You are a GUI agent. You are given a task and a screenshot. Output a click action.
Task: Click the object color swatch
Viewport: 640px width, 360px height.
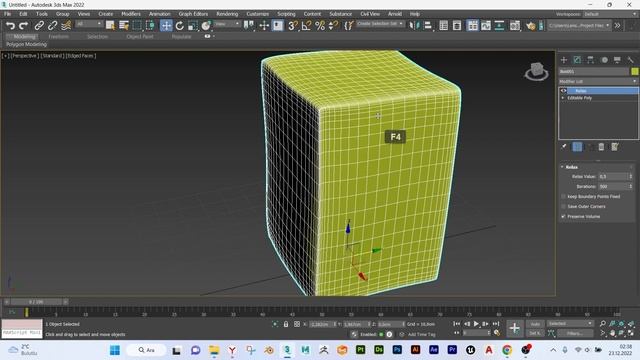pyautogui.click(x=634, y=71)
